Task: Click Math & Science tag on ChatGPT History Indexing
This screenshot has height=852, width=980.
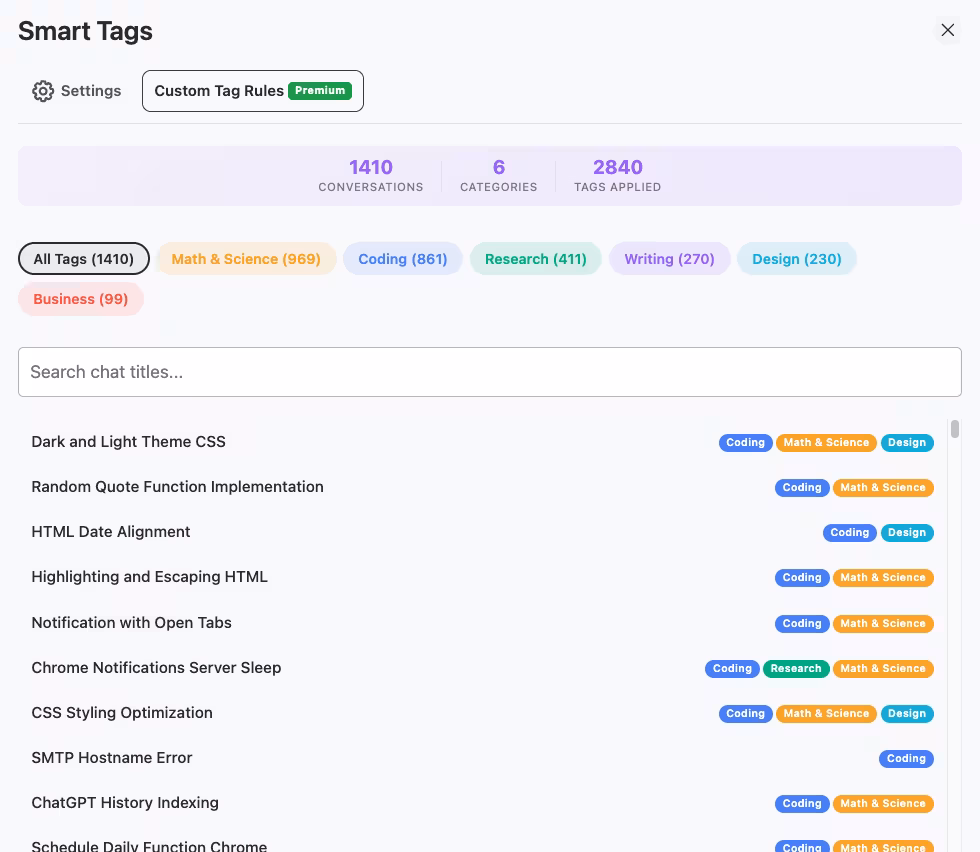Action: [x=883, y=803]
